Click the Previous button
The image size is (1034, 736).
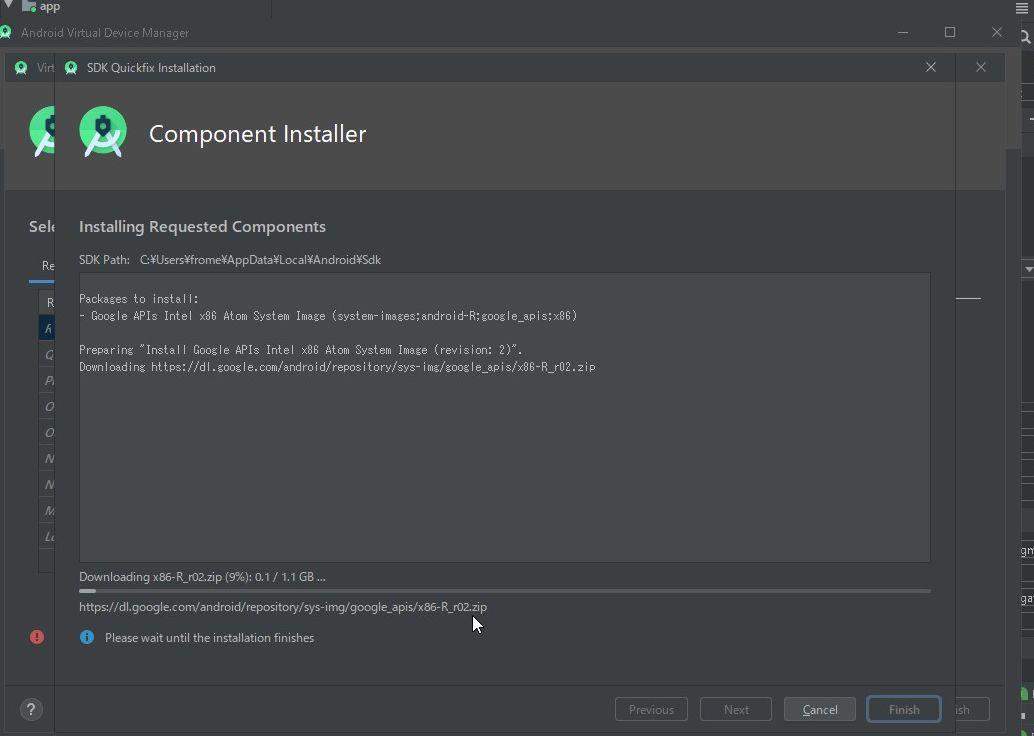(x=651, y=709)
